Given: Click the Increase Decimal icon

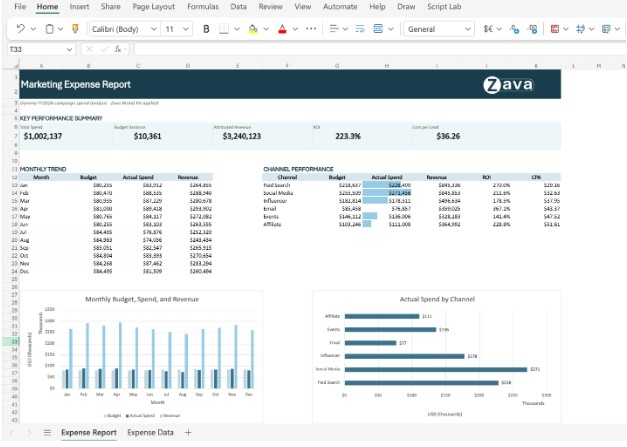Looking at the screenshot, I should (515, 29).
